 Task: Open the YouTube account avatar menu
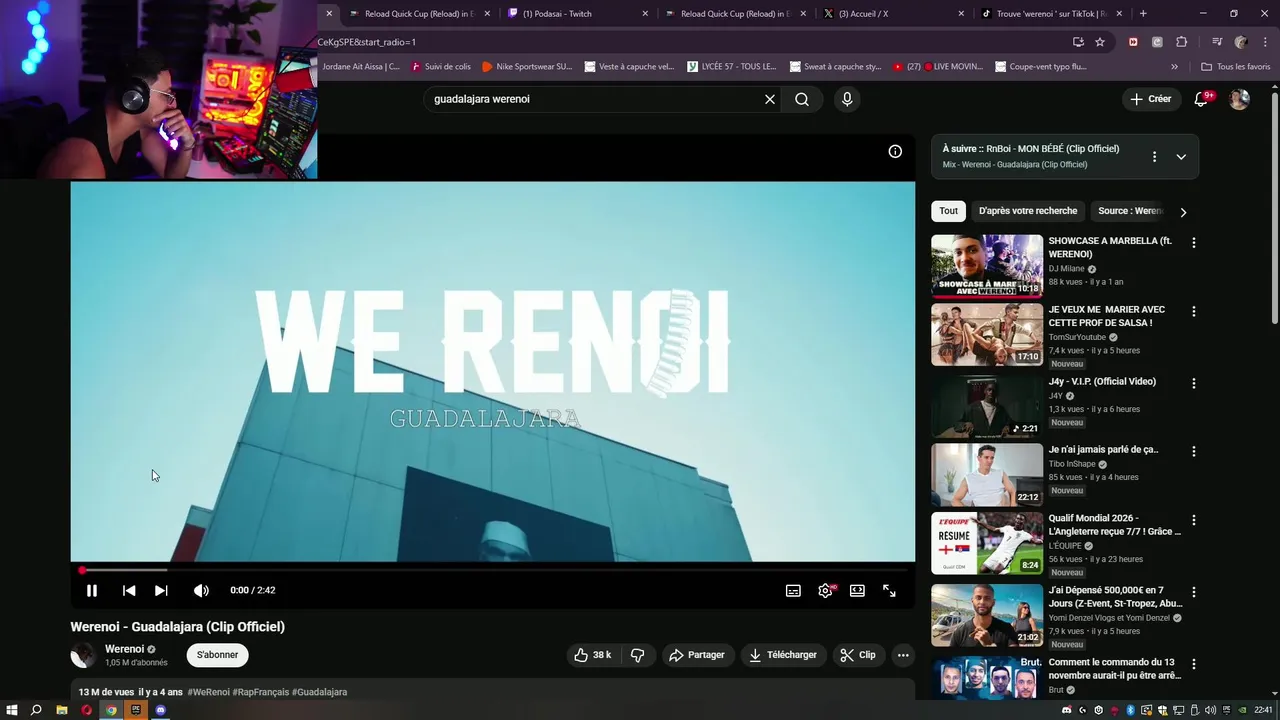1239,99
